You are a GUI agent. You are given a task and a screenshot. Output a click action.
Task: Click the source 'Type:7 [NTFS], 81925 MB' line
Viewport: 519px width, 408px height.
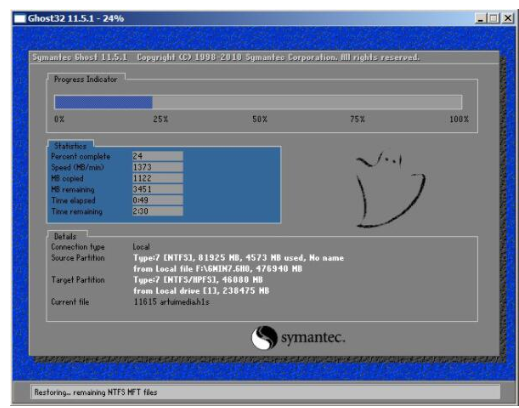coord(238,258)
